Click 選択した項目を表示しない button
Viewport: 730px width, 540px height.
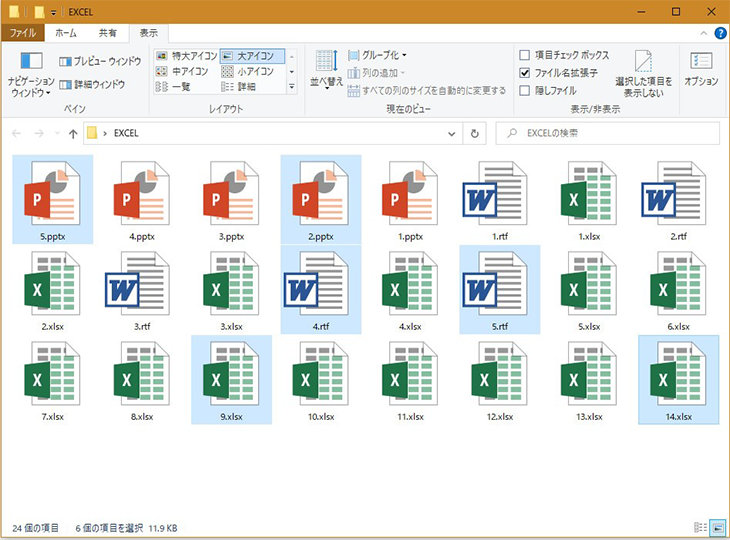coord(643,74)
